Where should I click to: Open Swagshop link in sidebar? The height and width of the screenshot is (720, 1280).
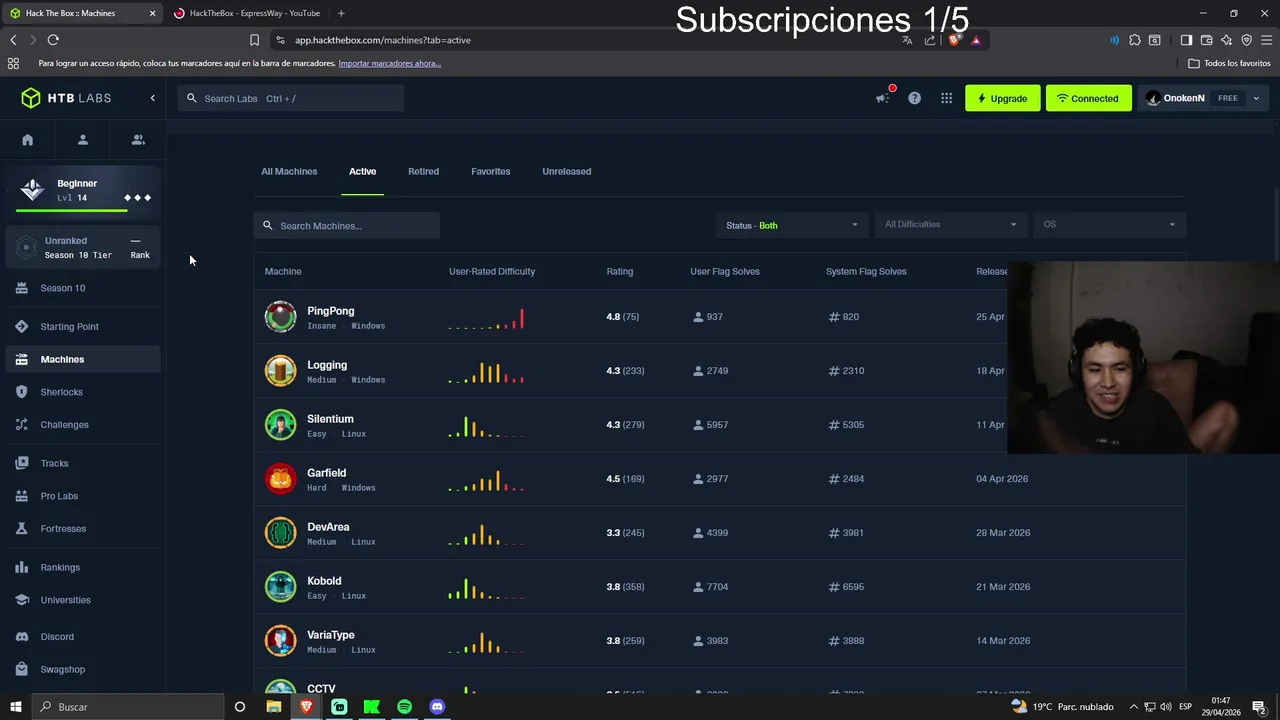pyautogui.click(x=82, y=669)
